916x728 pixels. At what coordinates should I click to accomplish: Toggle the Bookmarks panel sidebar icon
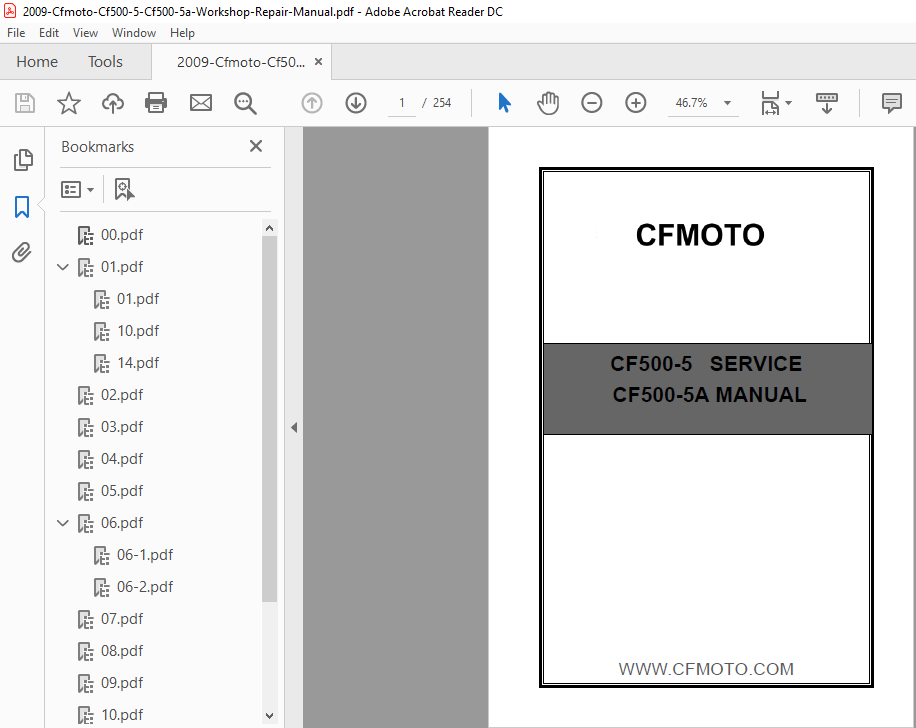coord(22,207)
